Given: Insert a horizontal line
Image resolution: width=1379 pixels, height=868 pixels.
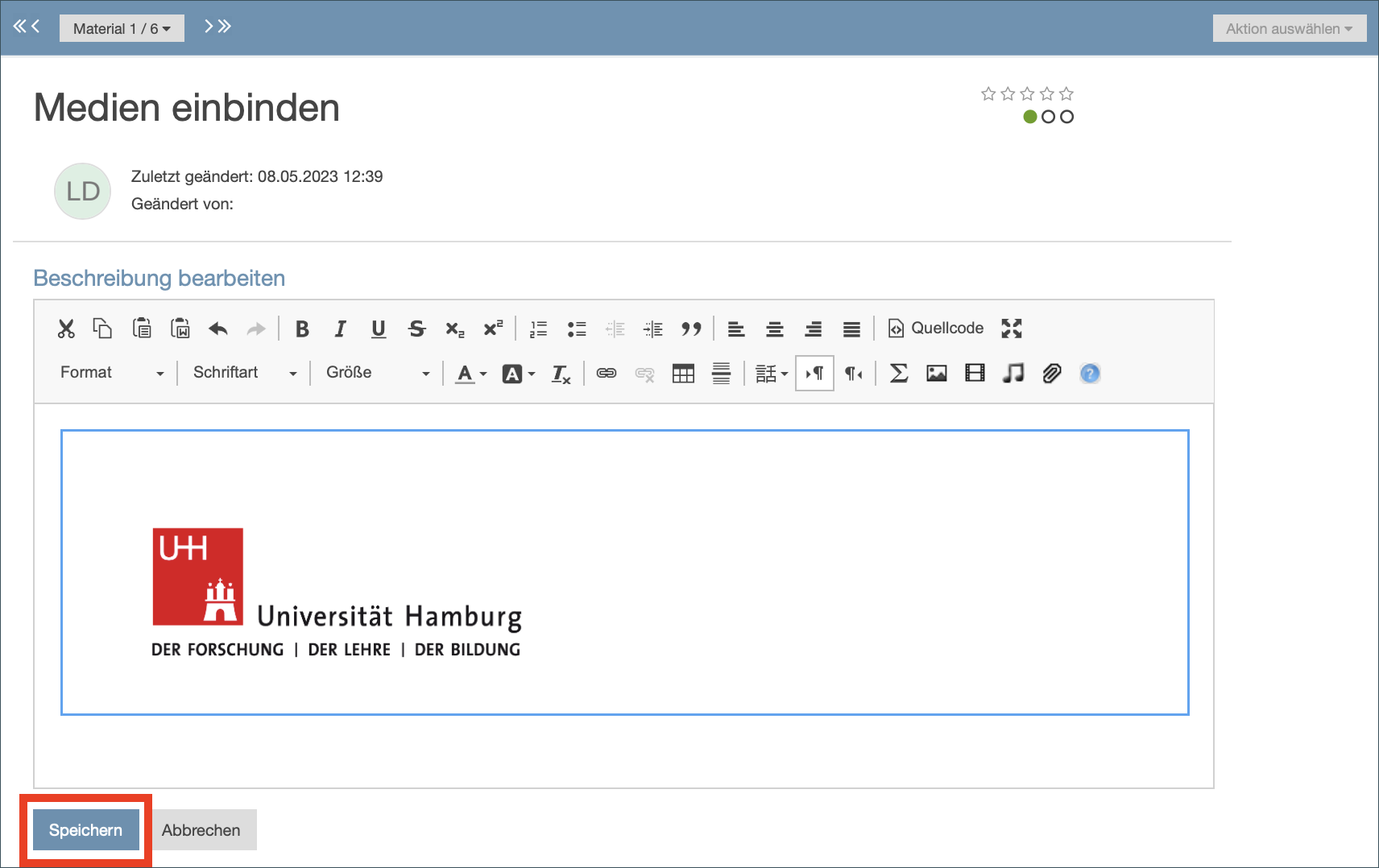Looking at the screenshot, I should (722, 374).
